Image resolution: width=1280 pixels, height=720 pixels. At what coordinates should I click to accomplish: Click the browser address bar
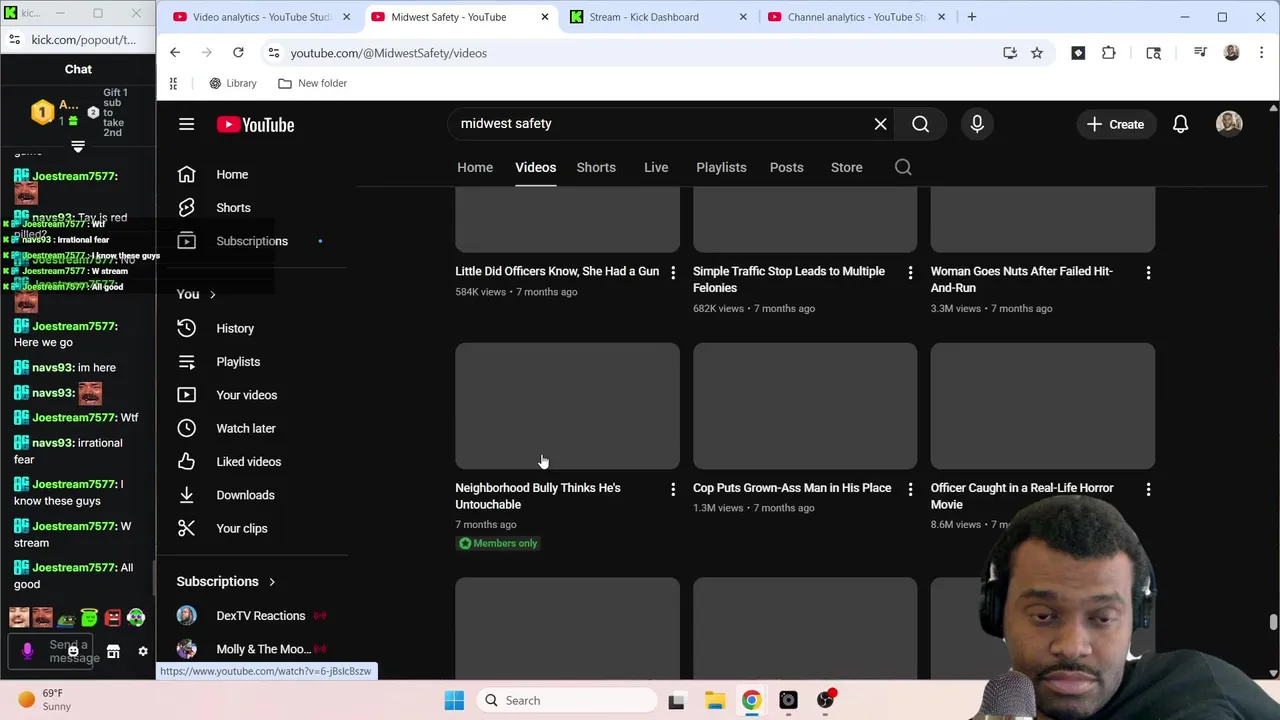coord(640,53)
